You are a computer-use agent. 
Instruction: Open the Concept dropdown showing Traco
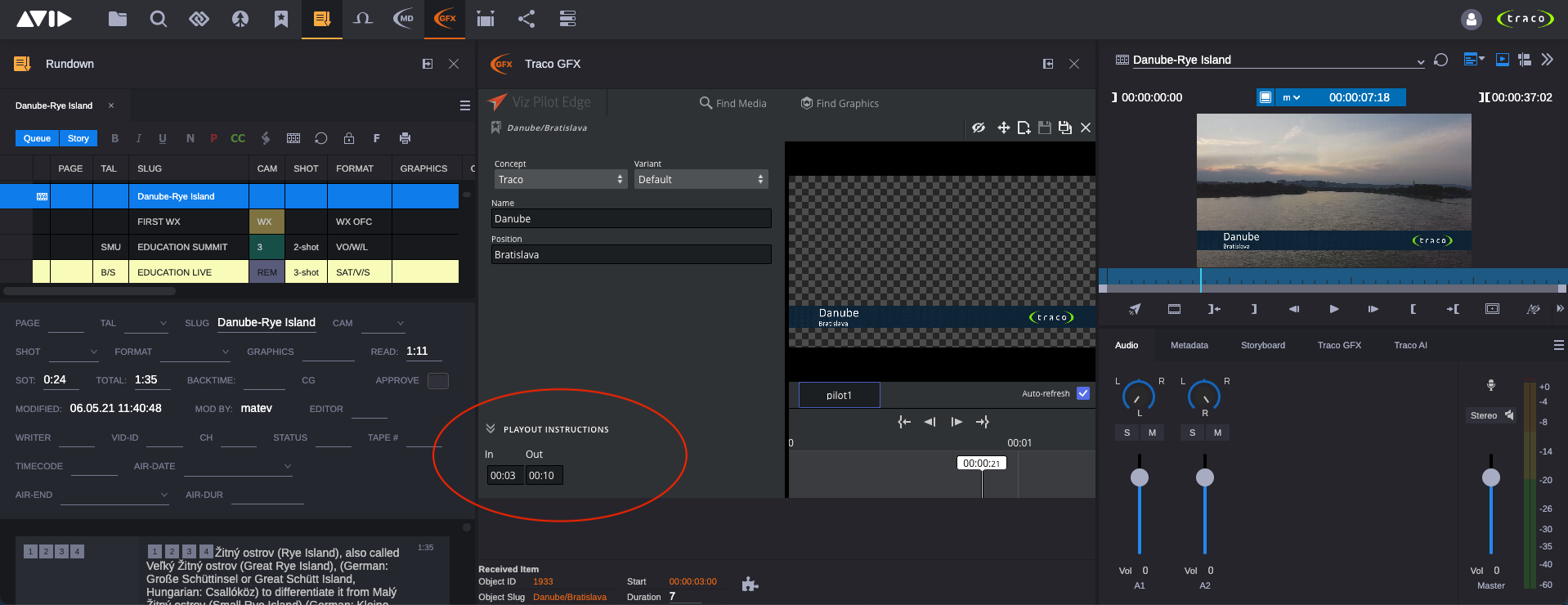tap(560, 179)
